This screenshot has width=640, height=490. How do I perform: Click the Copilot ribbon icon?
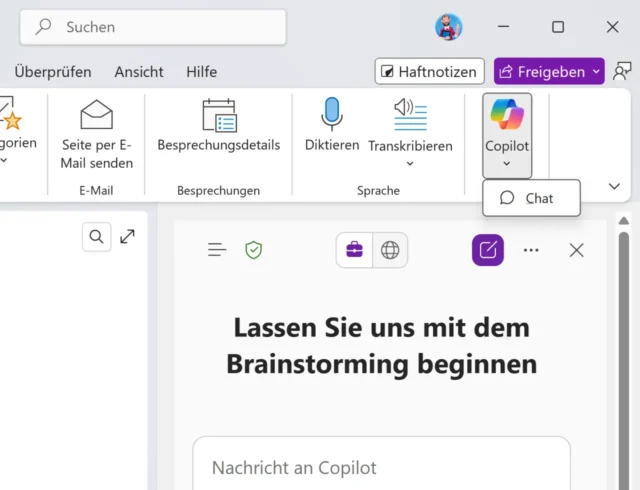point(507,114)
